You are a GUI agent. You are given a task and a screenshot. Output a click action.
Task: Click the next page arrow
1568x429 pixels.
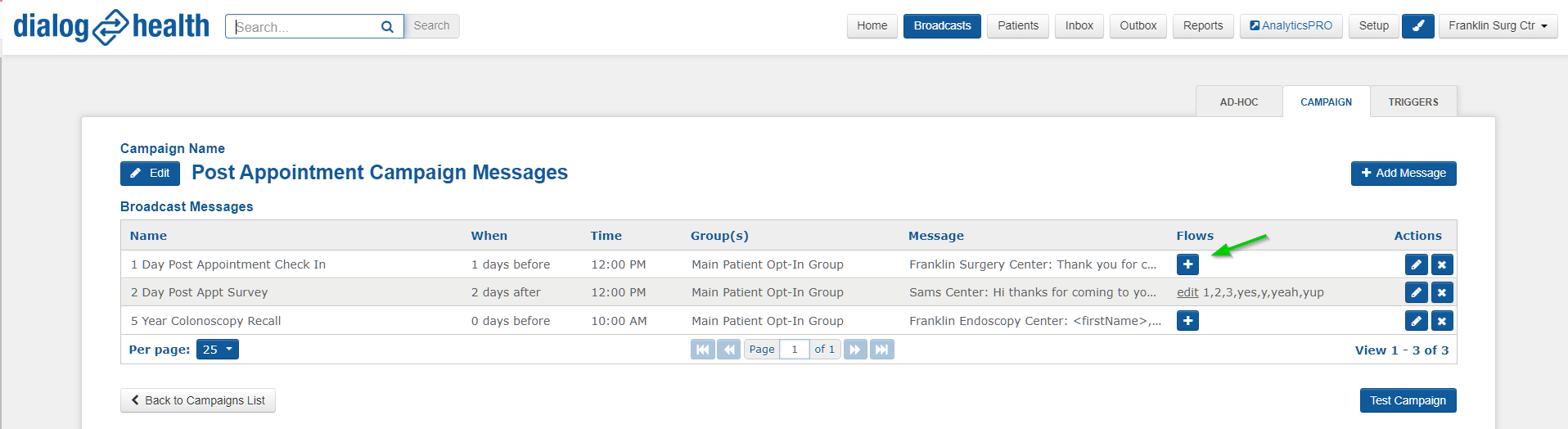coord(855,350)
